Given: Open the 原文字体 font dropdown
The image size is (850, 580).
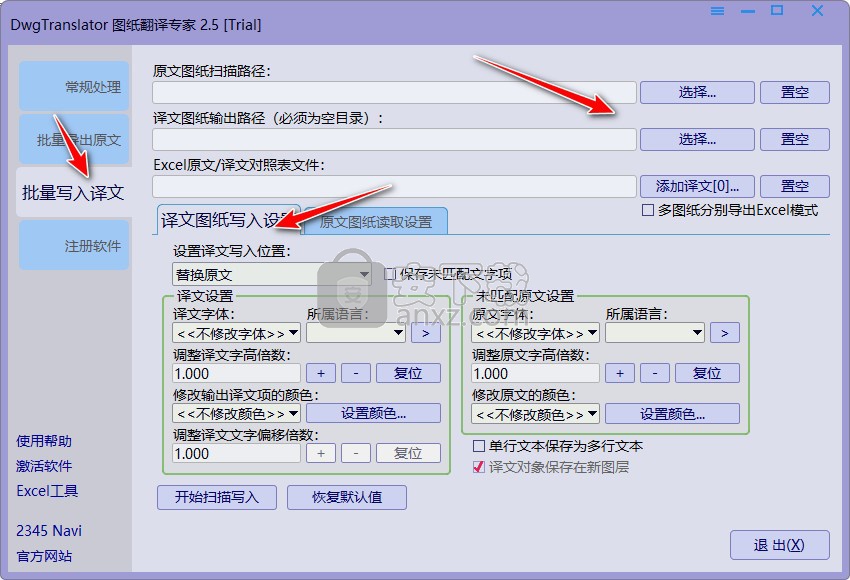Looking at the screenshot, I should tap(536, 333).
